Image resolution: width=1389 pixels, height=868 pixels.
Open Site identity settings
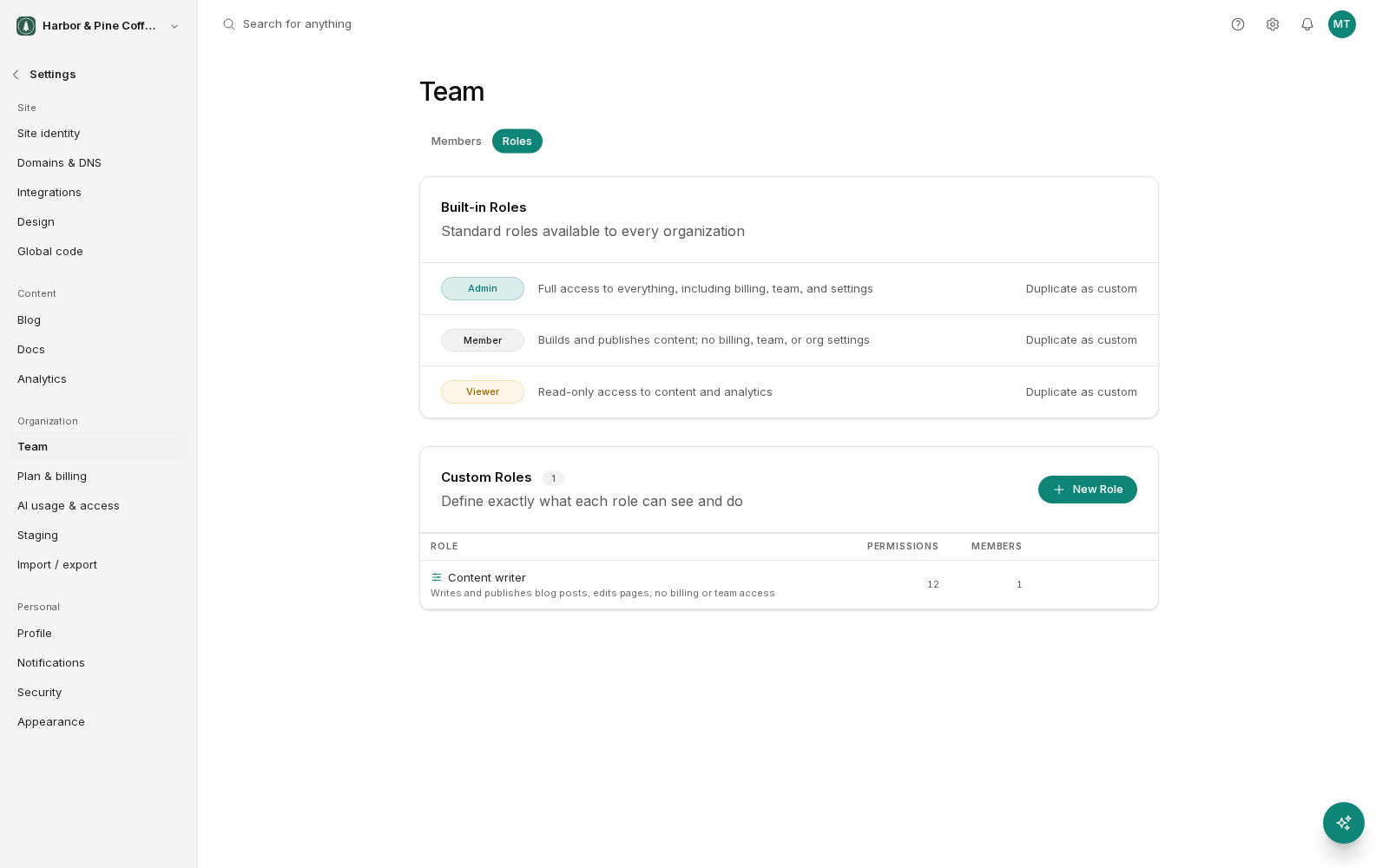(98, 134)
